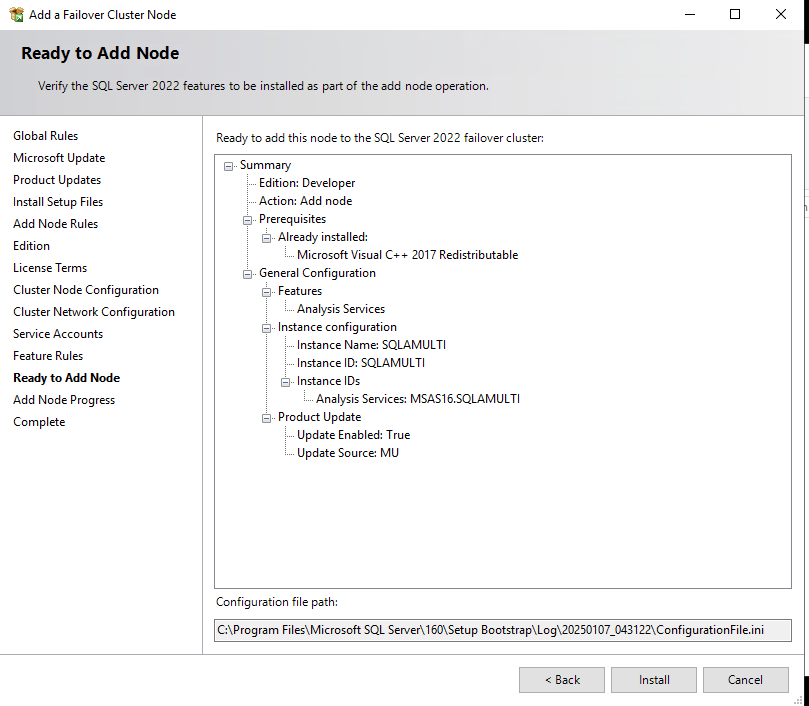Select Global Rules step in sidebar

(45, 136)
